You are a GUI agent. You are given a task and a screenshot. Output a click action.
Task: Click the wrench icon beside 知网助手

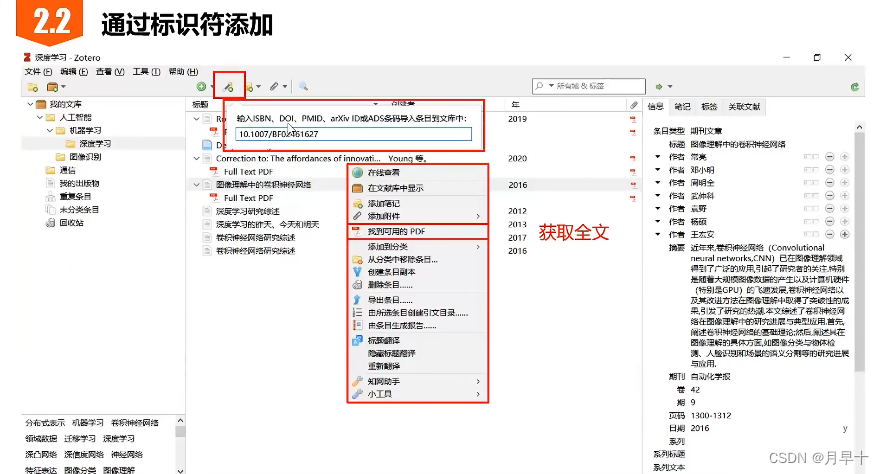tap(357, 382)
